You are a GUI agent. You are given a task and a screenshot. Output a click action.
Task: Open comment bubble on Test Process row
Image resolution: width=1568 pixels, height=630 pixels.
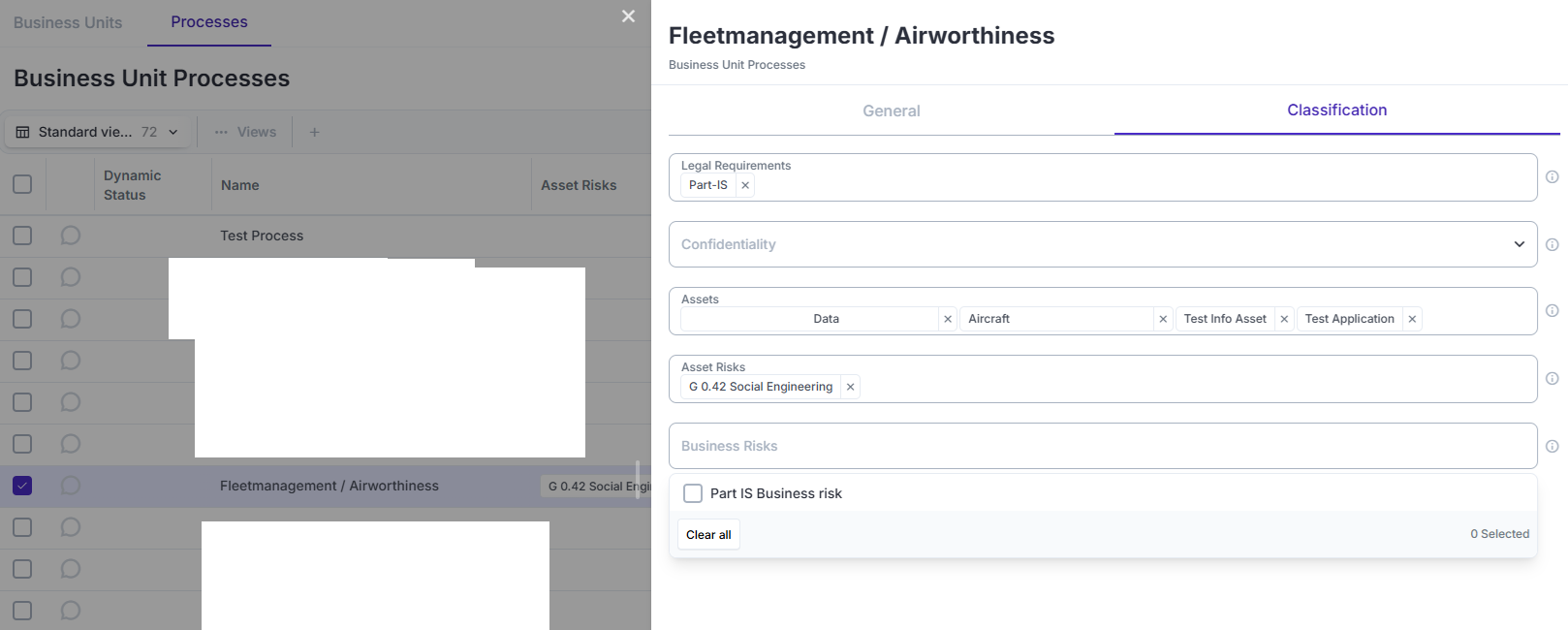tap(71, 236)
